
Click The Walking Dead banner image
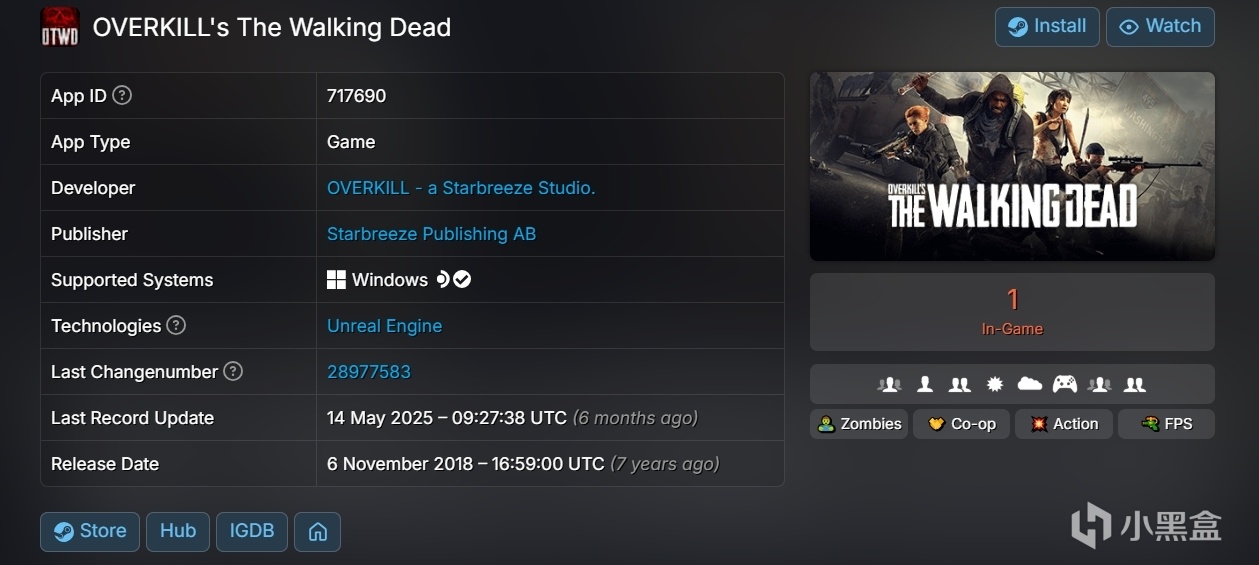[1012, 166]
